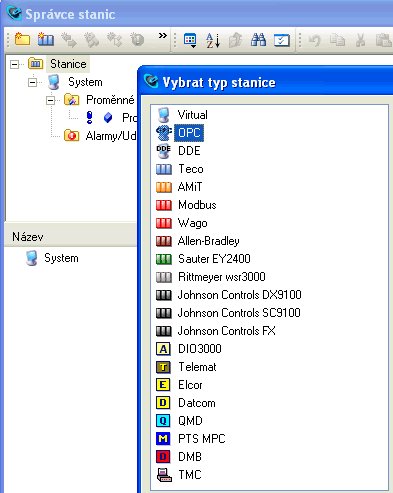Choose Rittmeyer wsr3000 station type
The height and width of the screenshot is (493, 393).
tap(222, 277)
